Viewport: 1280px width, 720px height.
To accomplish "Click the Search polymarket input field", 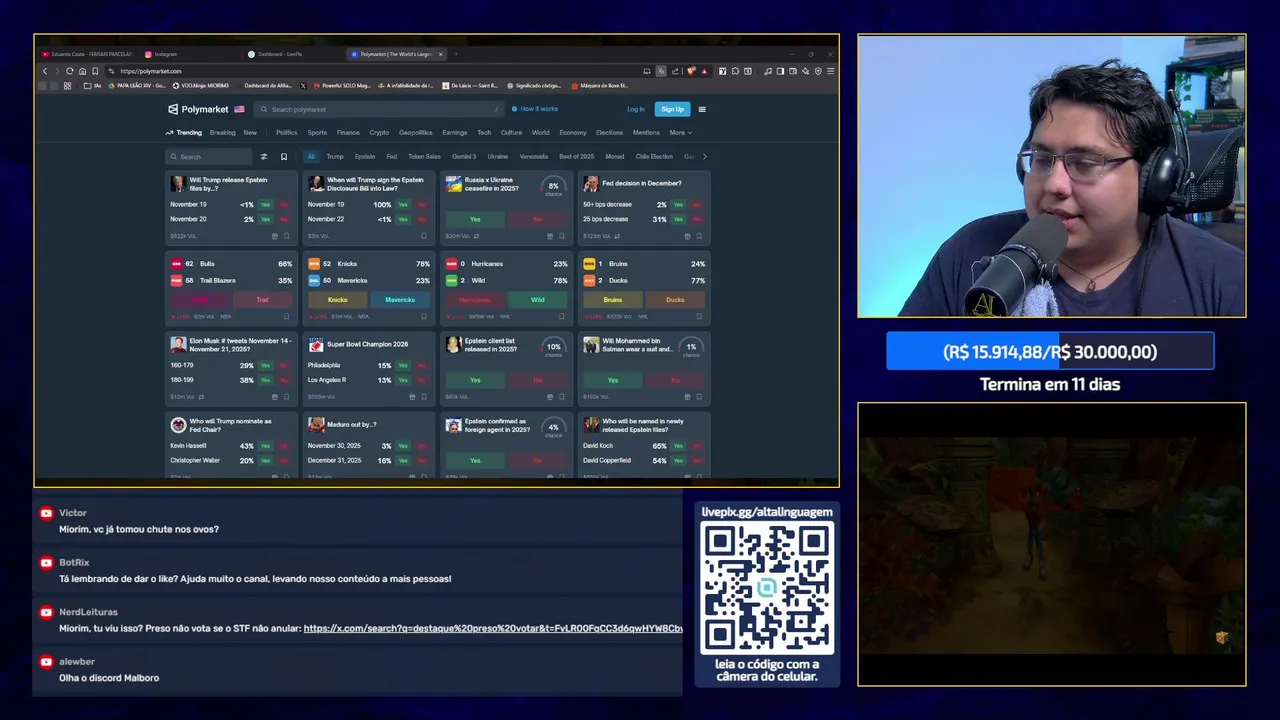I will 378,109.
